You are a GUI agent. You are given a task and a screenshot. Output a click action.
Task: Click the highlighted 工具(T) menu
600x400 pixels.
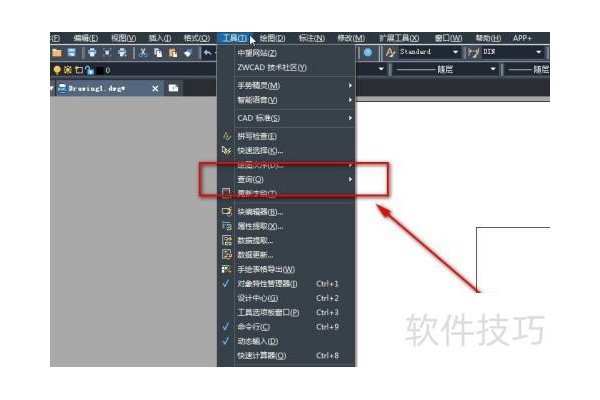(x=235, y=38)
